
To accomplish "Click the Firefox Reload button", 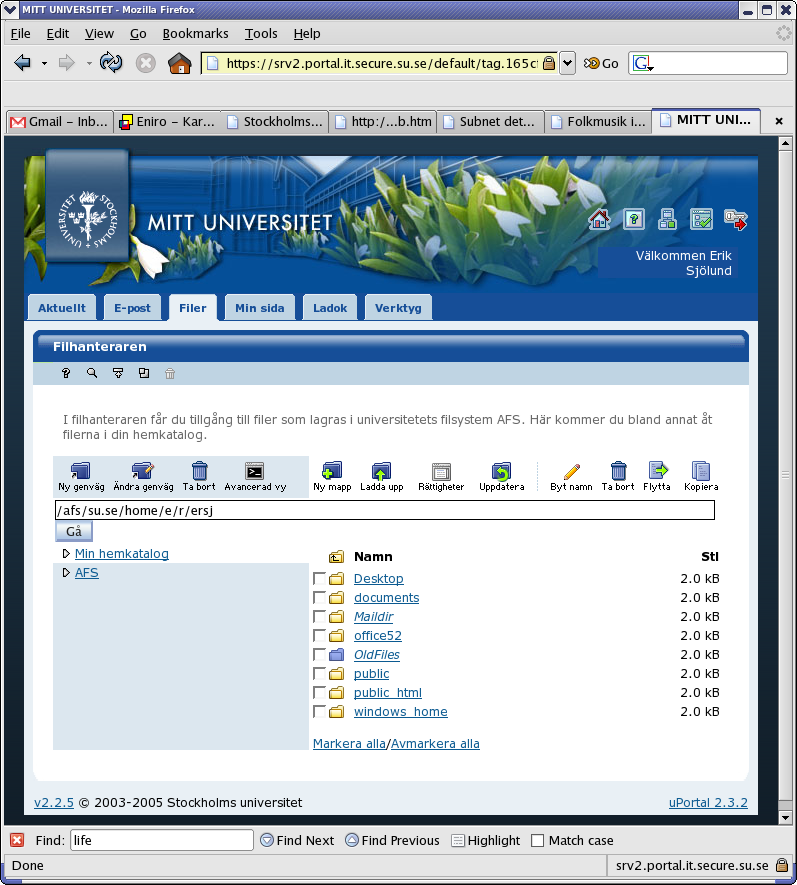I will (x=111, y=62).
